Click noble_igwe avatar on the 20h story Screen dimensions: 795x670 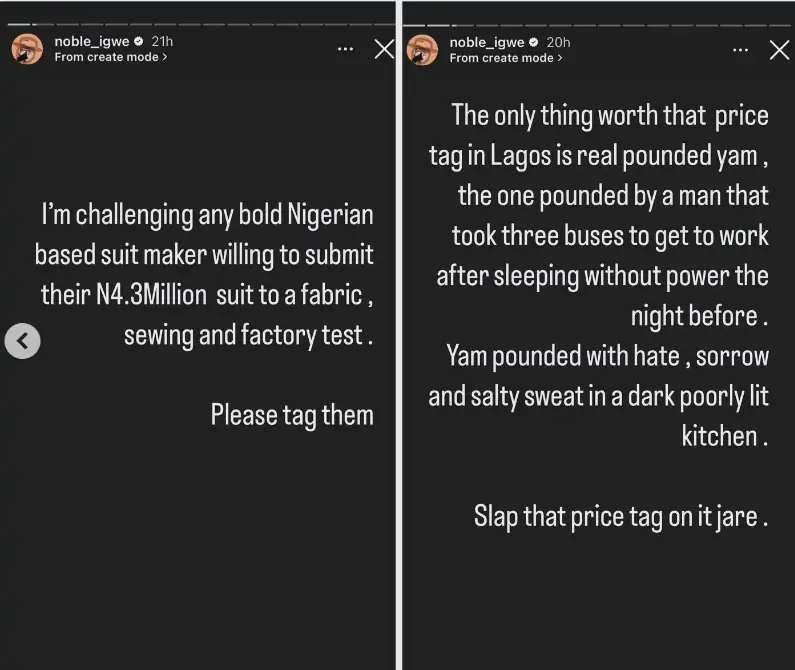point(423,49)
